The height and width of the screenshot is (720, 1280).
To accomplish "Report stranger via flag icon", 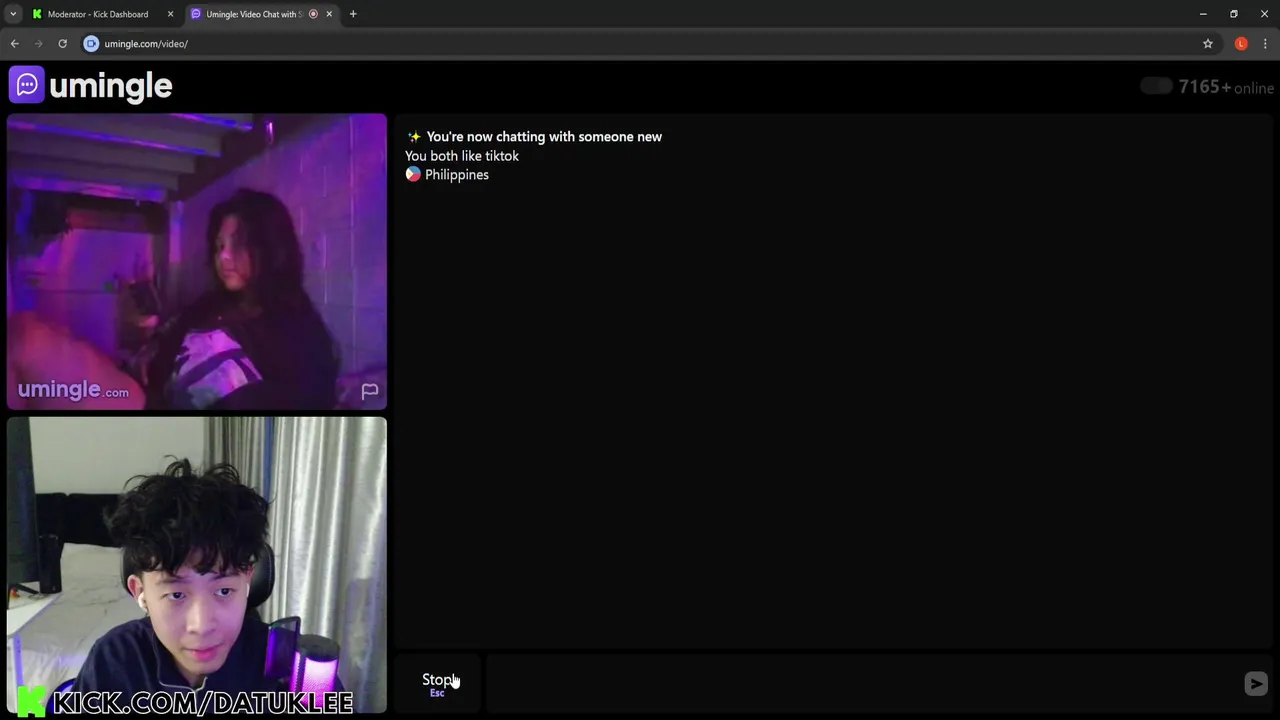I will click(x=370, y=391).
